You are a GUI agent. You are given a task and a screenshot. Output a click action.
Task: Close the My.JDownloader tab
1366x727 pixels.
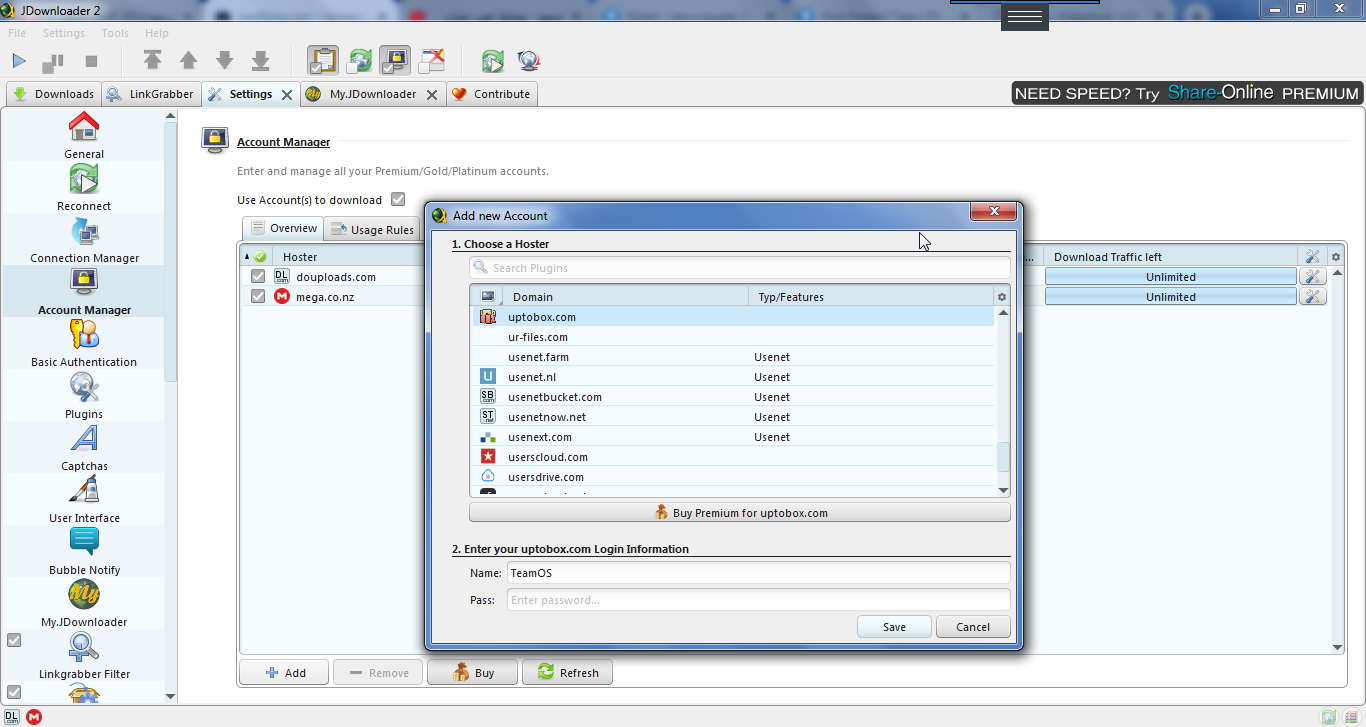point(432,95)
